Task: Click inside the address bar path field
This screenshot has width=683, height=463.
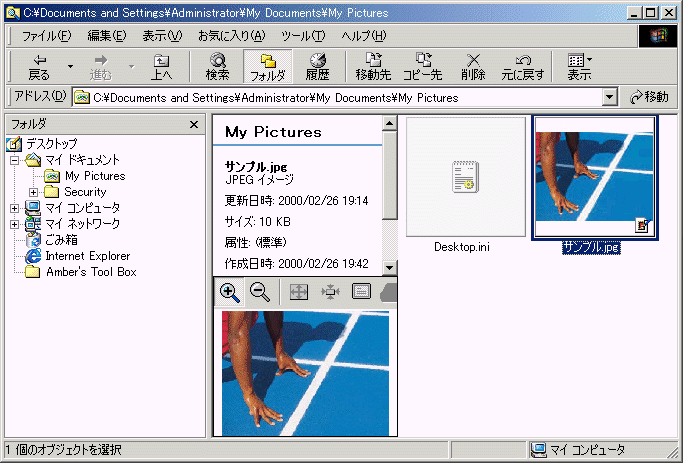Action: tap(338, 98)
